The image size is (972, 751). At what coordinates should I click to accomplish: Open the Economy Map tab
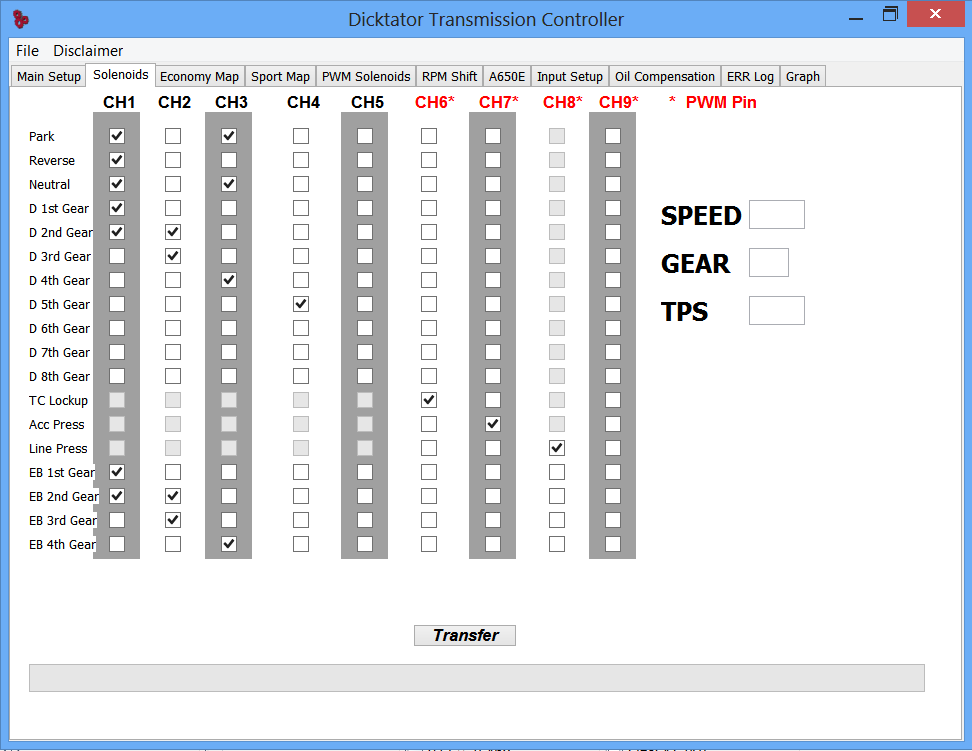pyautogui.click(x=200, y=76)
